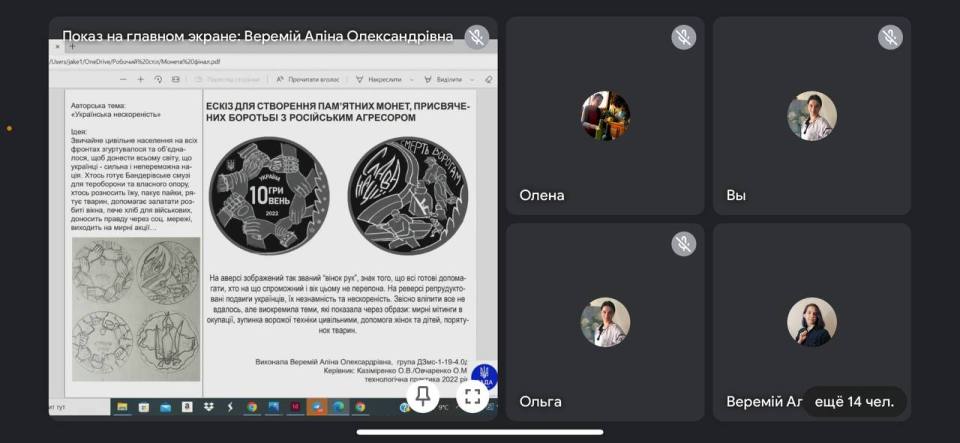Open first Chrome icon in shared taskbar
960x443 pixels.
[x=252, y=407]
